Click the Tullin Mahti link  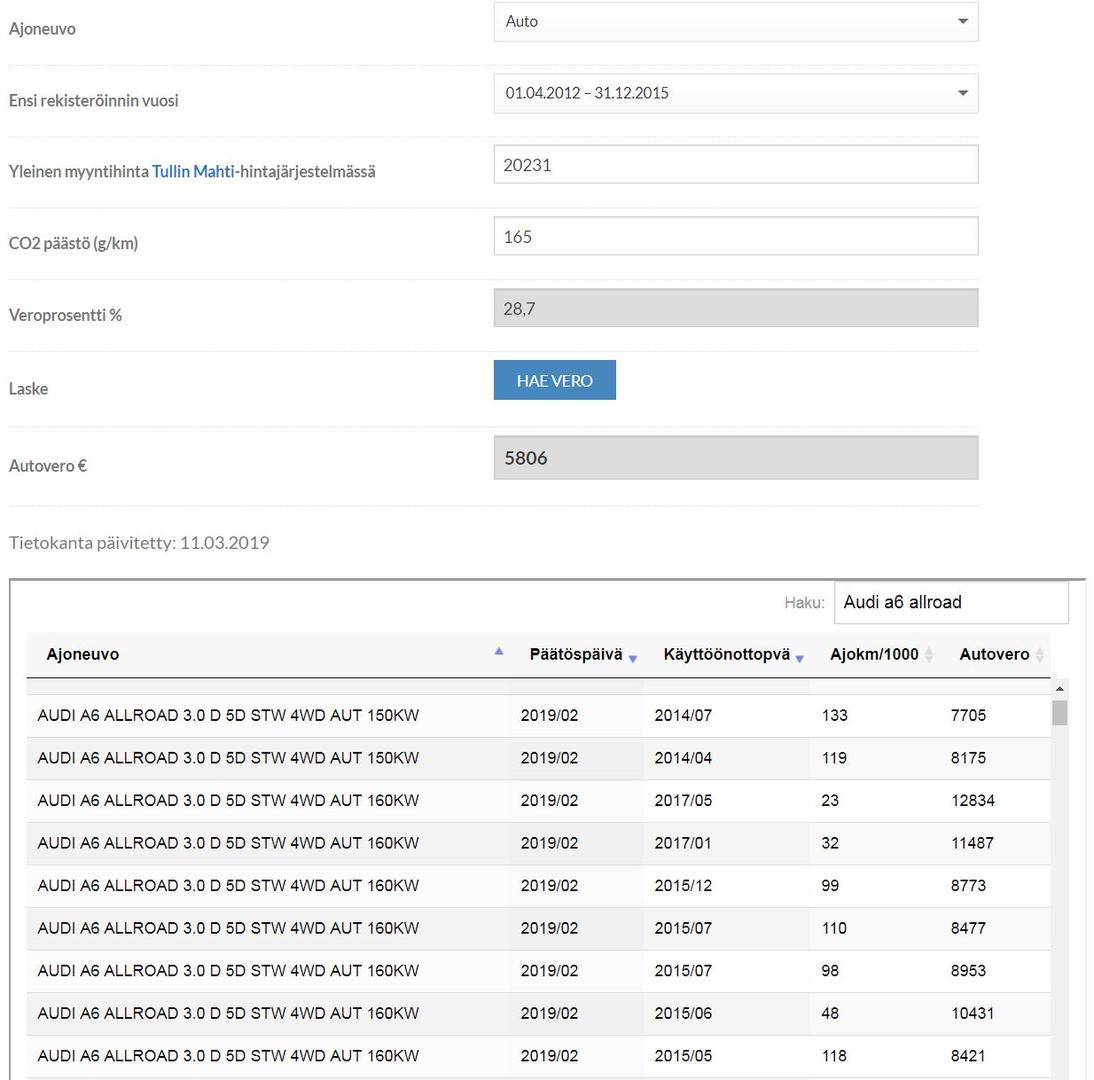tap(193, 171)
